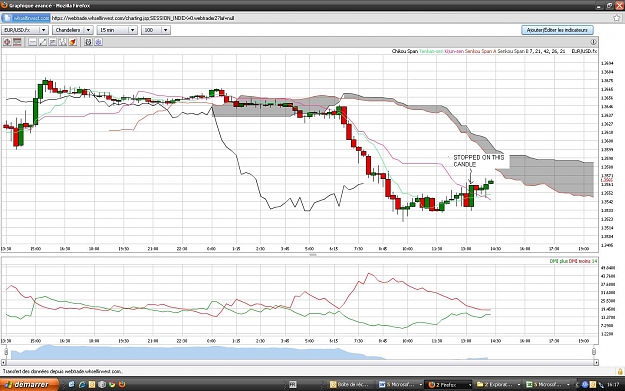Click the DMI plus legend label
The height and width of the screenshot is (391, 625).
pos(558,261)
